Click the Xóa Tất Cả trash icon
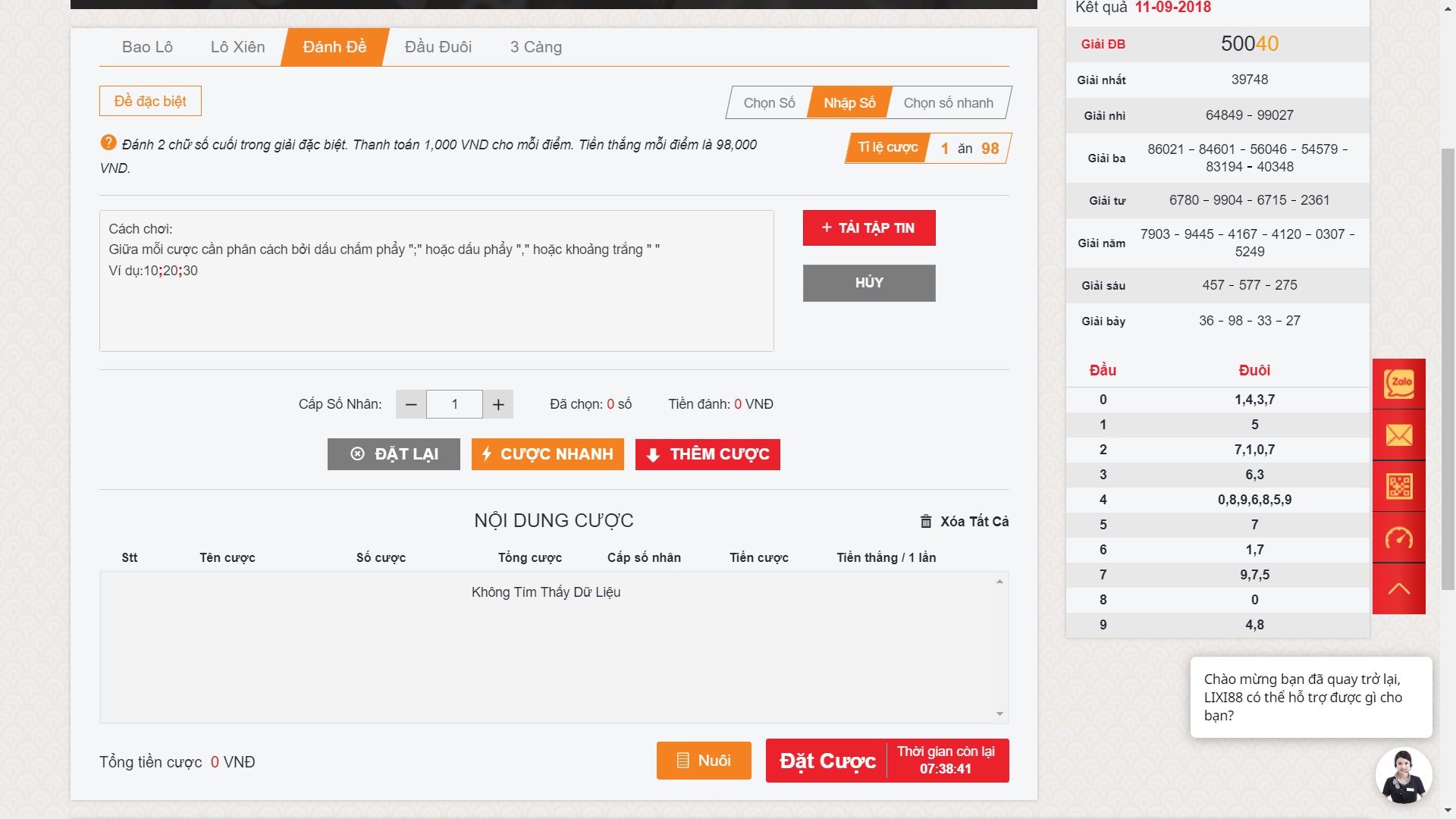The width and height of the screenshot is (1456, 819). (926, 522)
